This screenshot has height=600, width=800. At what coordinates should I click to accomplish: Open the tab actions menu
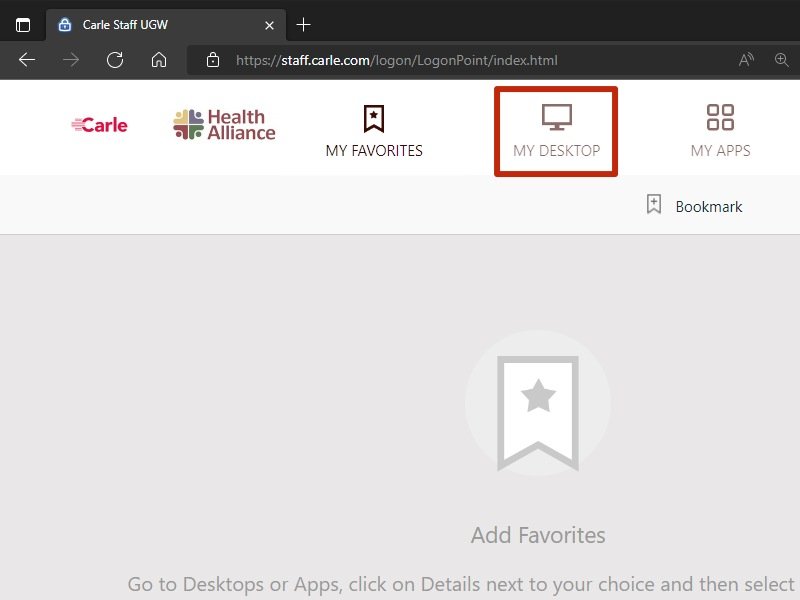click(x=23, y=25)
